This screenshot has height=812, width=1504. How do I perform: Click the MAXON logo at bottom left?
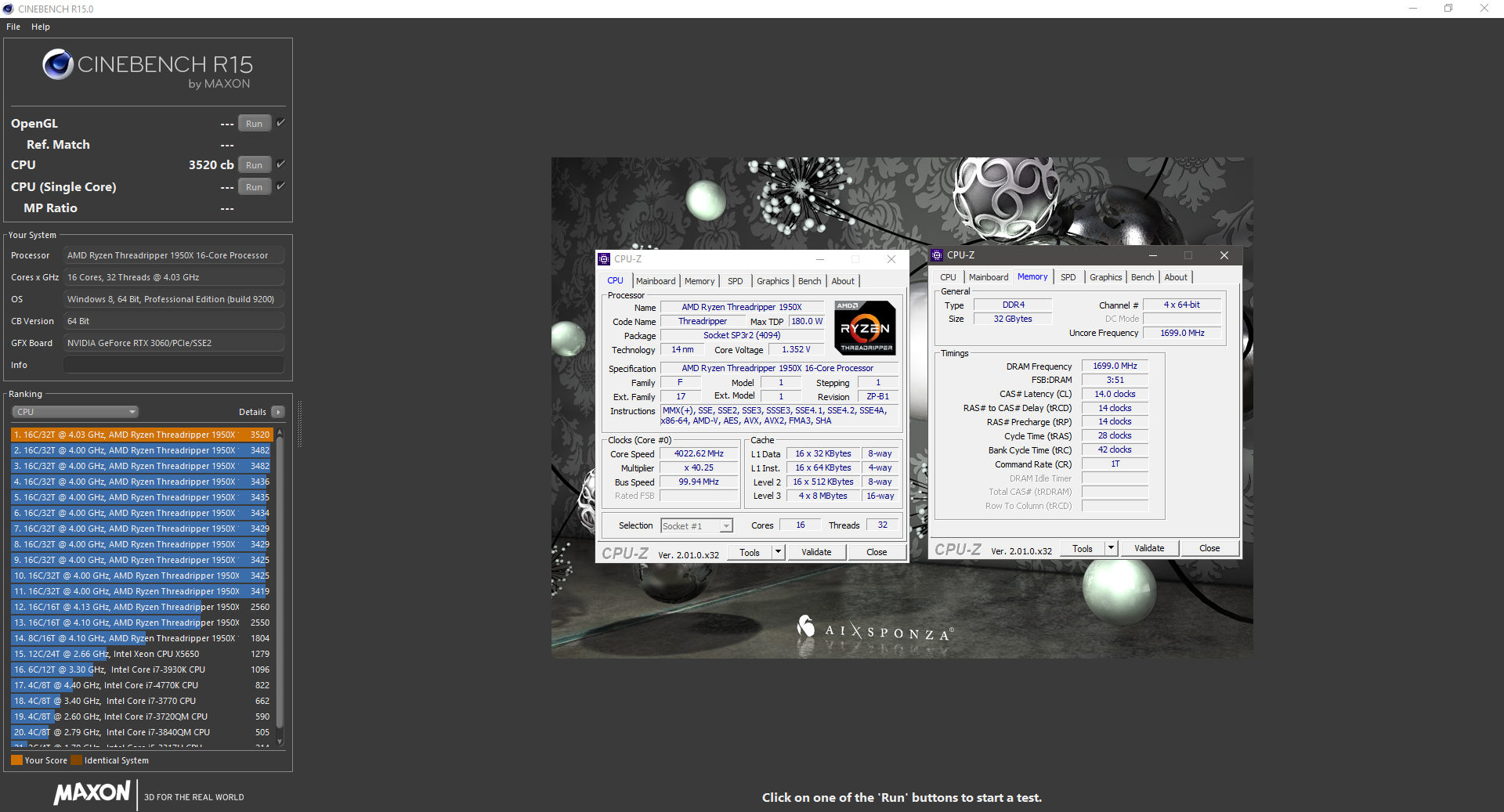[92, 793]
